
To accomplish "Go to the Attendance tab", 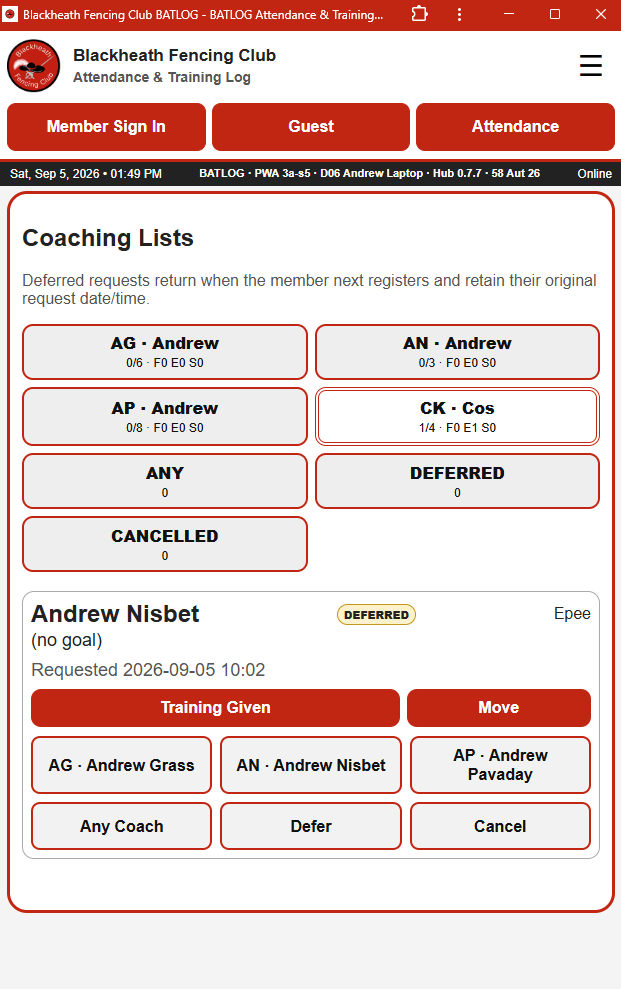I will (x=515, y=127).
